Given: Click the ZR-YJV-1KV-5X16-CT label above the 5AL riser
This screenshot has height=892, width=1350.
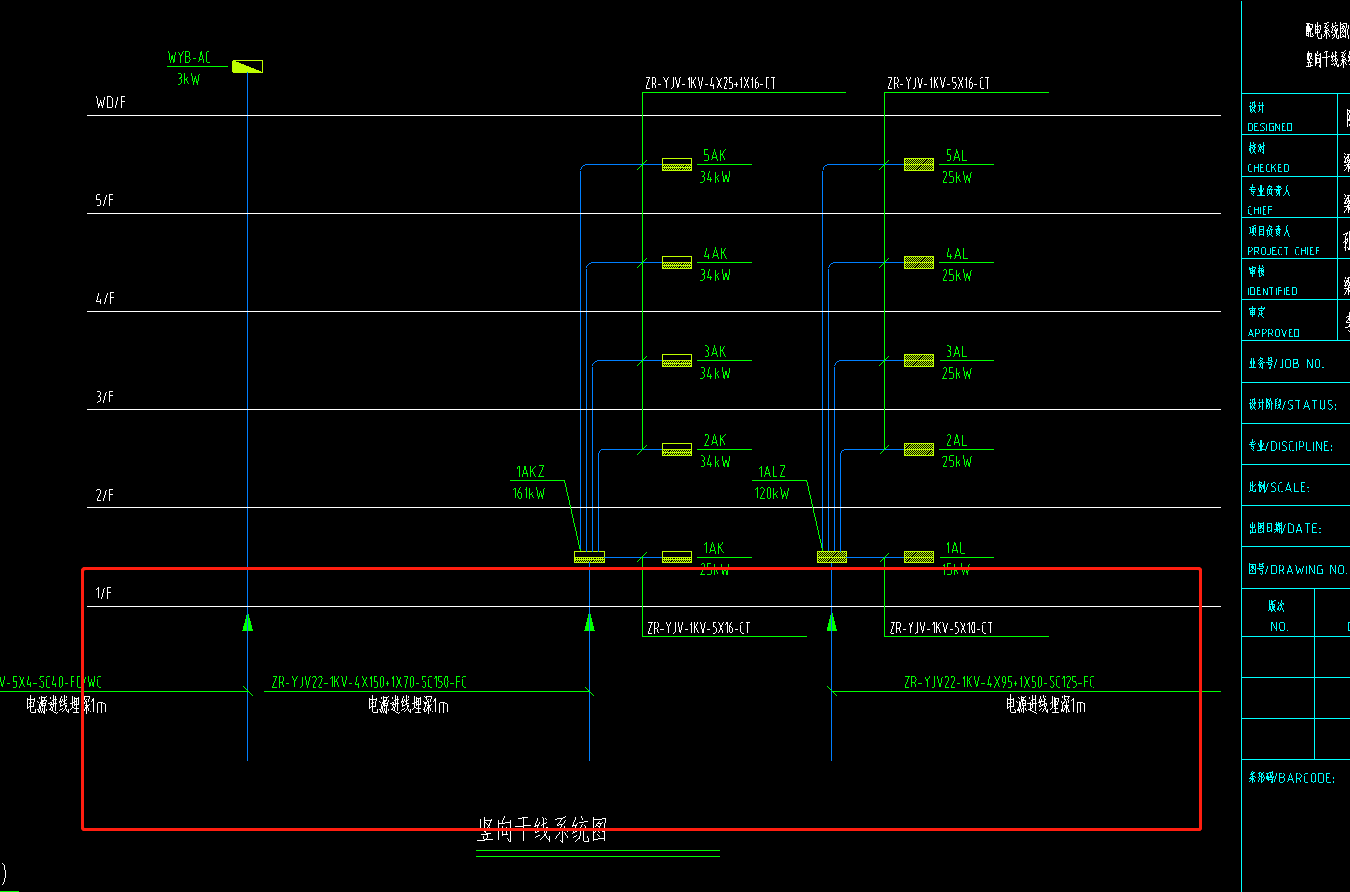Looking at the screenshot, I should coord(939,84).
